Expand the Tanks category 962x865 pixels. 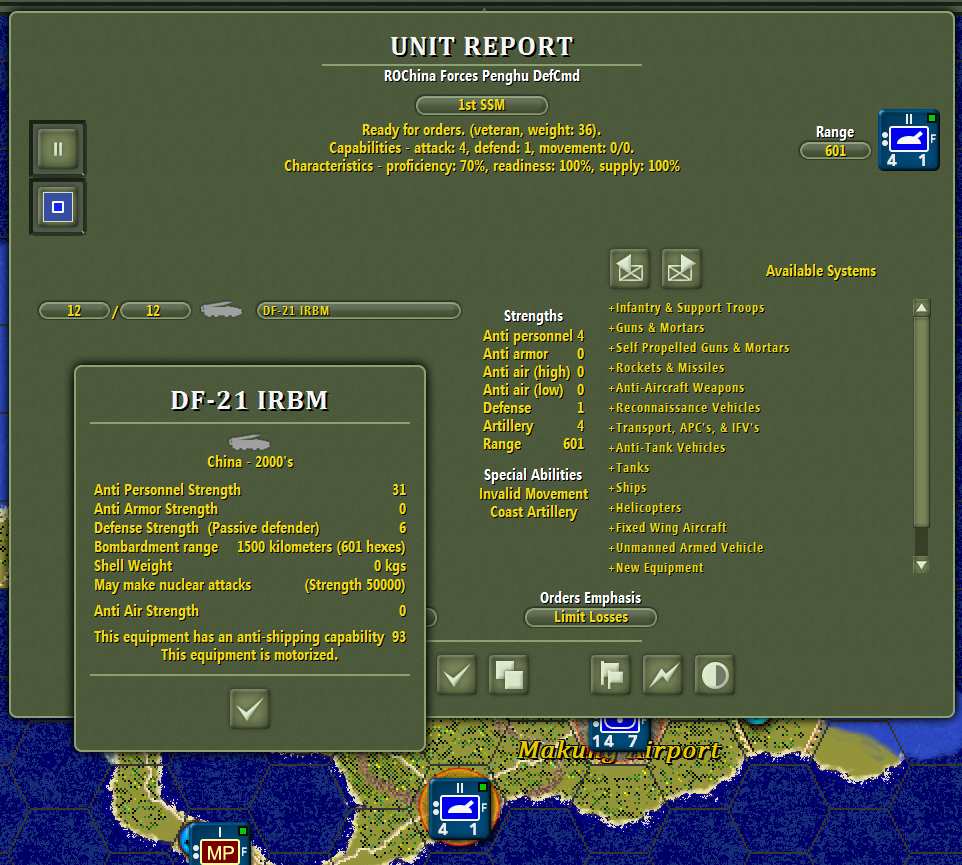[629, 467]
